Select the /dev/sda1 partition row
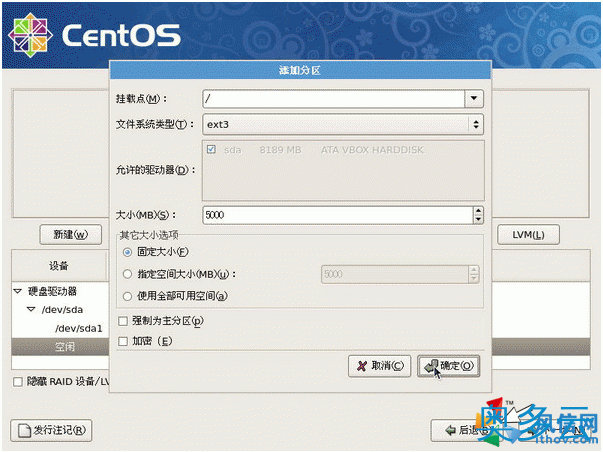 click(x=79, y=328)
